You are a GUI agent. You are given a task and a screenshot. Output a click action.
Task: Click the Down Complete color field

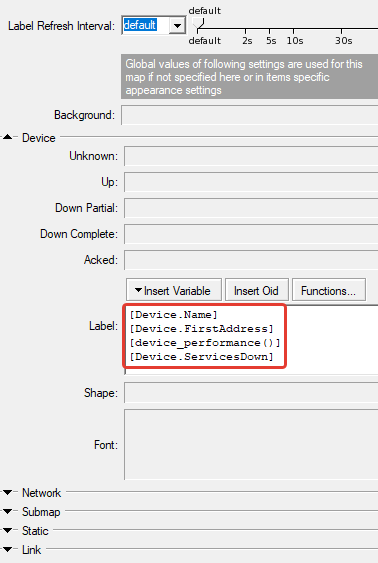251,234
